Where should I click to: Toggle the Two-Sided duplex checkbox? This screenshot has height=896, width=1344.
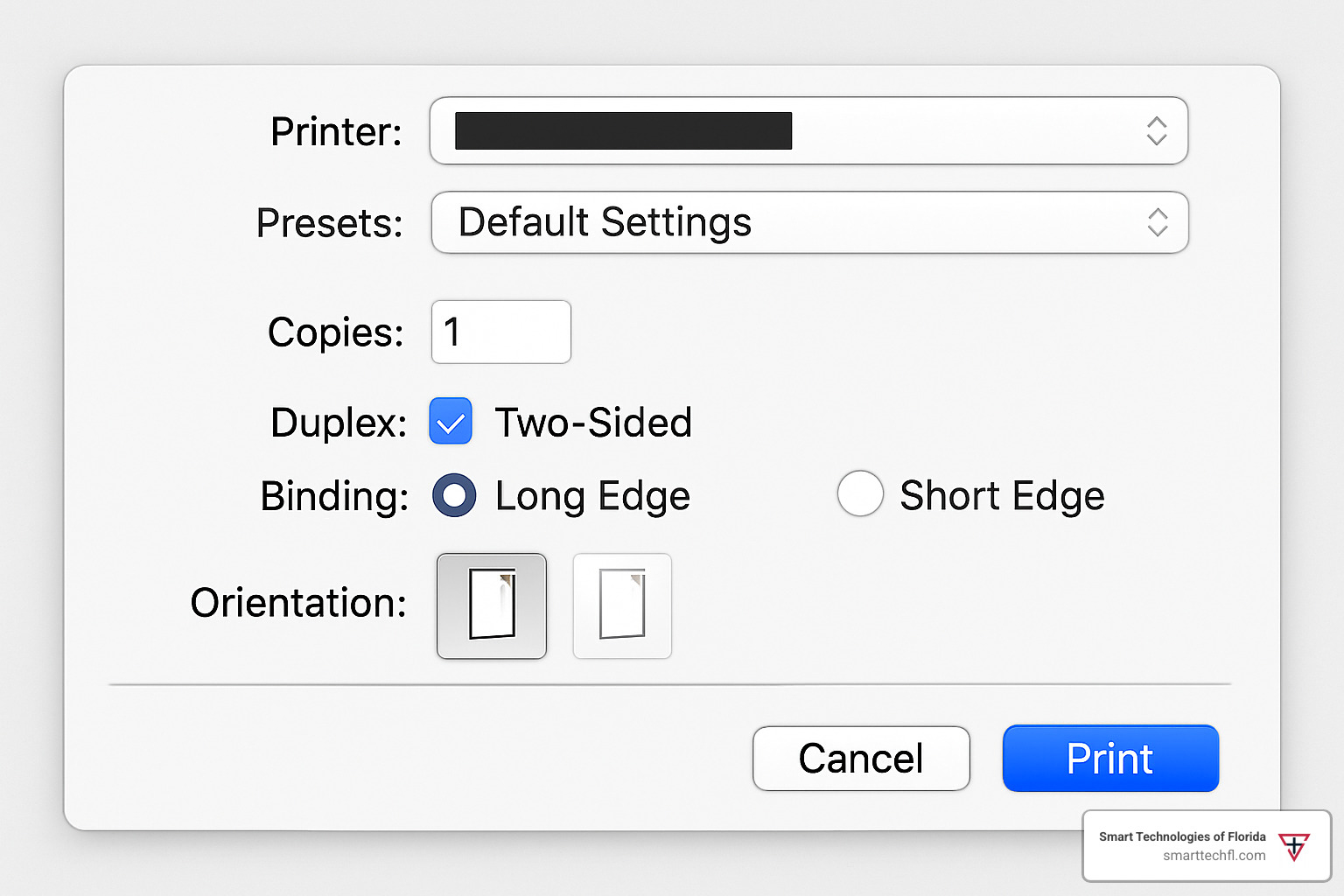[451, 422]
